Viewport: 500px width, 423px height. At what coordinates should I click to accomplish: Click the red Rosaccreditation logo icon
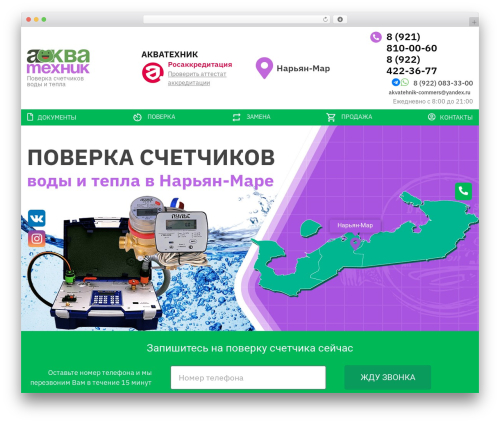tap(153, 72)
